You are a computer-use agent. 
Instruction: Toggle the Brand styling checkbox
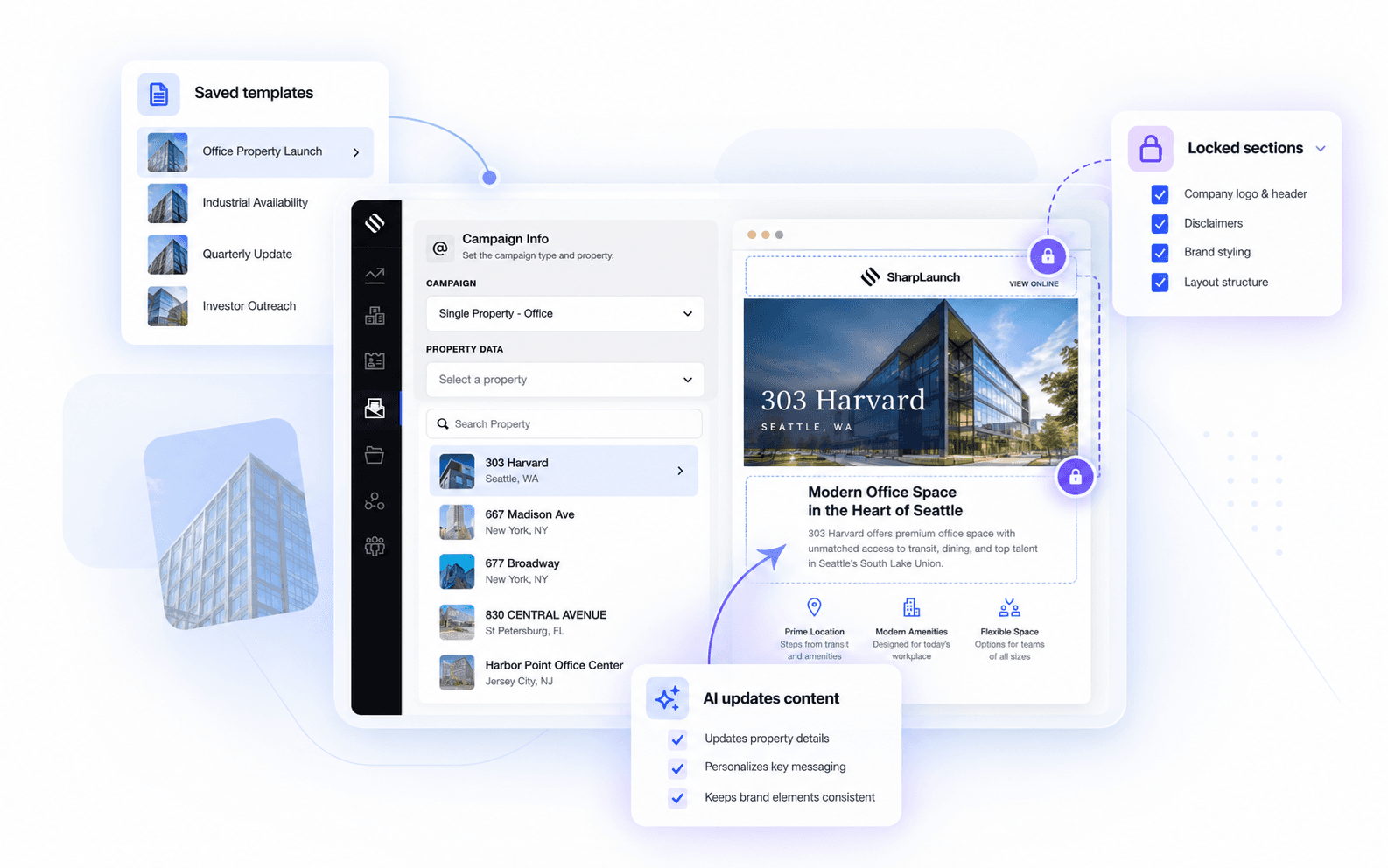[1160, 253]
